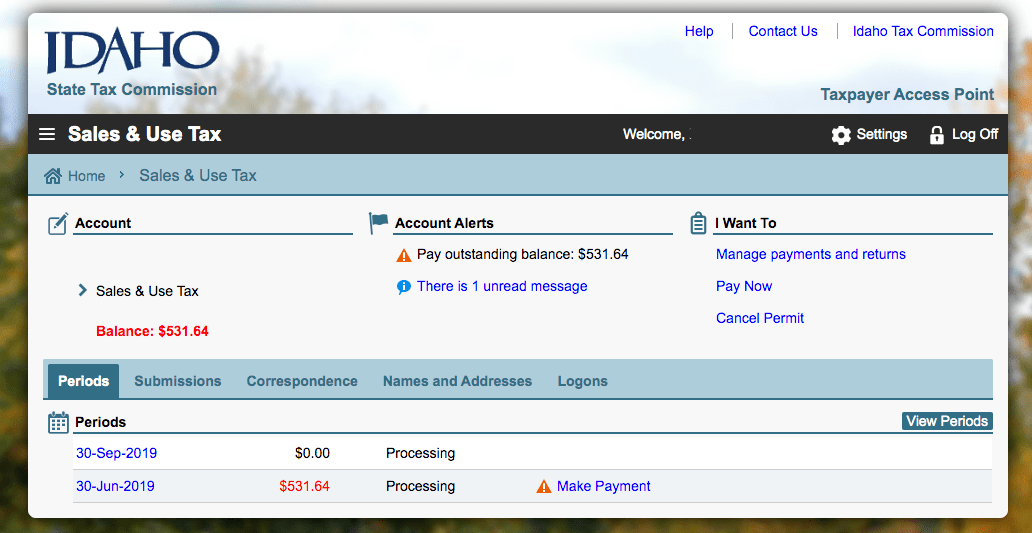Click the Pay Now link
This screenshot has height=533, width=1032.
click(x=744, y=286)
